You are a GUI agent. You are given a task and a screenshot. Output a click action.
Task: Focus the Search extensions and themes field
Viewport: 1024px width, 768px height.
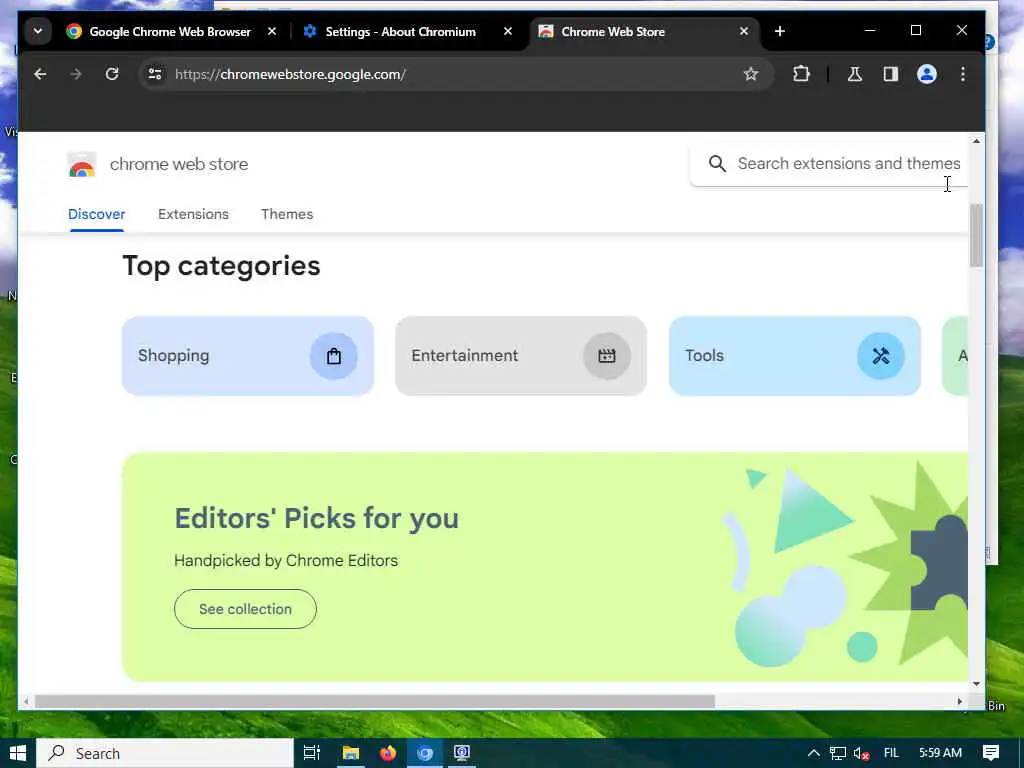(x=829, y=164)
